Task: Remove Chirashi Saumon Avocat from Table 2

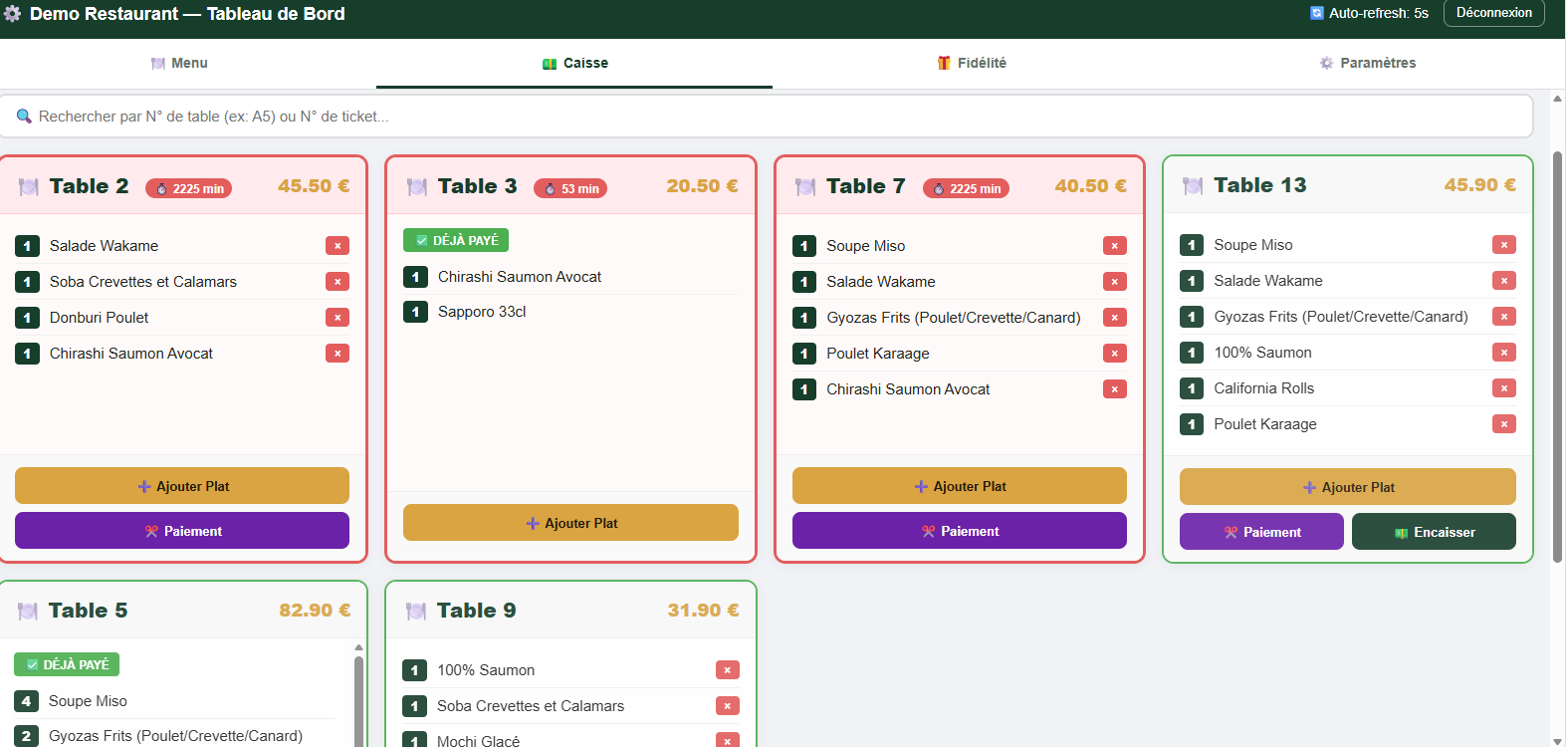Action: pyautogui.click(x=337, y=354)
